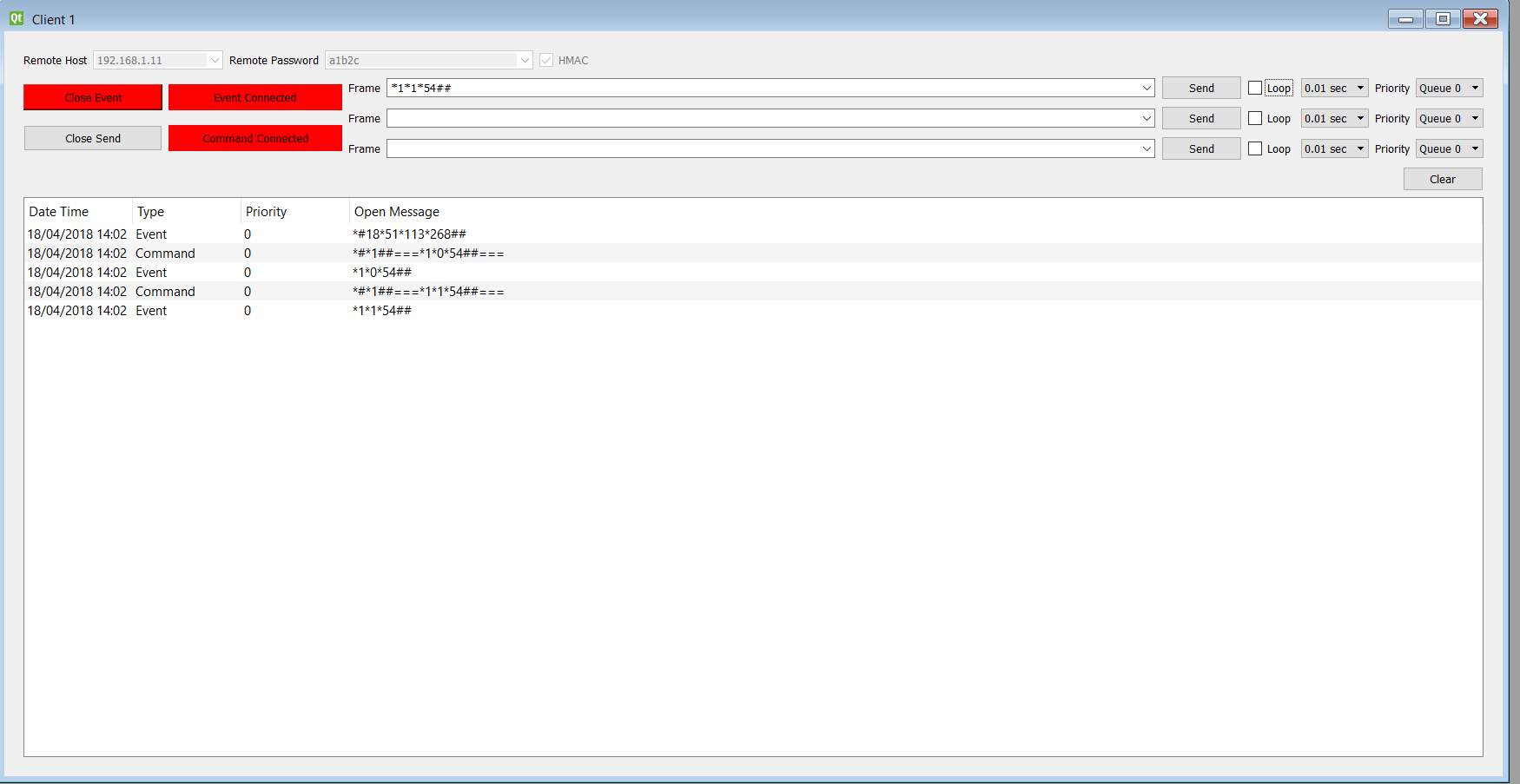Viewport: 1520px width, 784px height.
Task: Click the Qt icon in title bar
Action: [17, 18]
